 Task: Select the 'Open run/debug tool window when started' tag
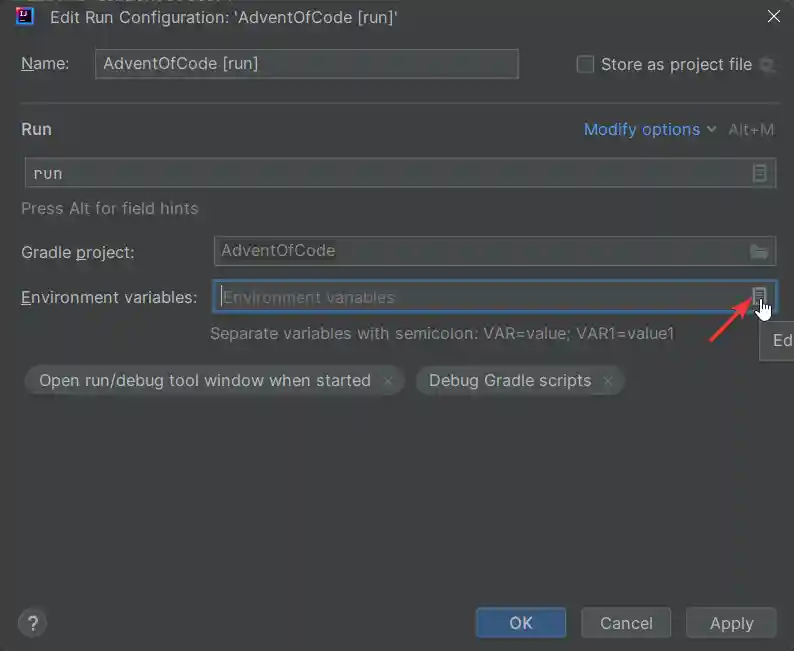[x=205, y=381]
